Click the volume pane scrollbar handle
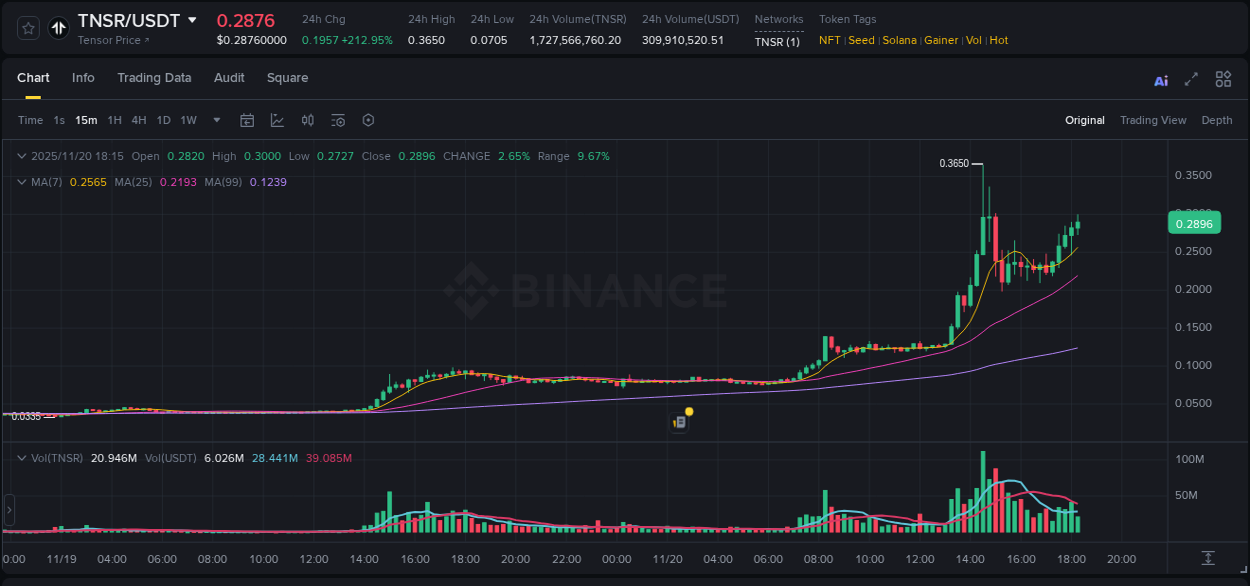The height and width of the screenshot is (586, 1250). (8, 510)
